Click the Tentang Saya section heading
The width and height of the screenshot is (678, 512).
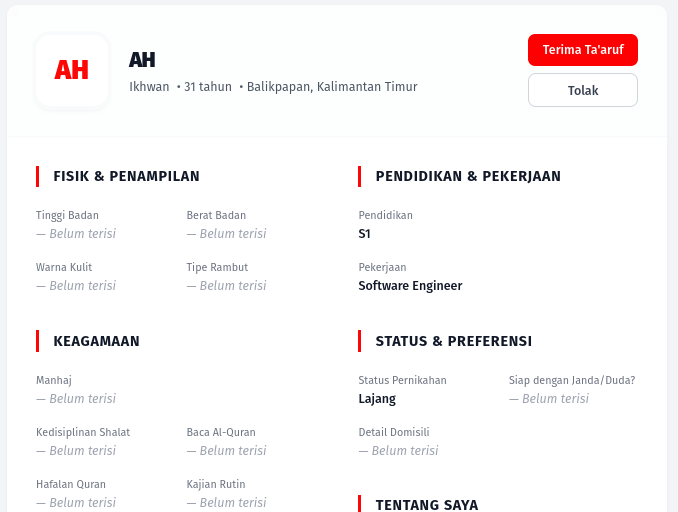pyautogui.click(x=427, y=505)
